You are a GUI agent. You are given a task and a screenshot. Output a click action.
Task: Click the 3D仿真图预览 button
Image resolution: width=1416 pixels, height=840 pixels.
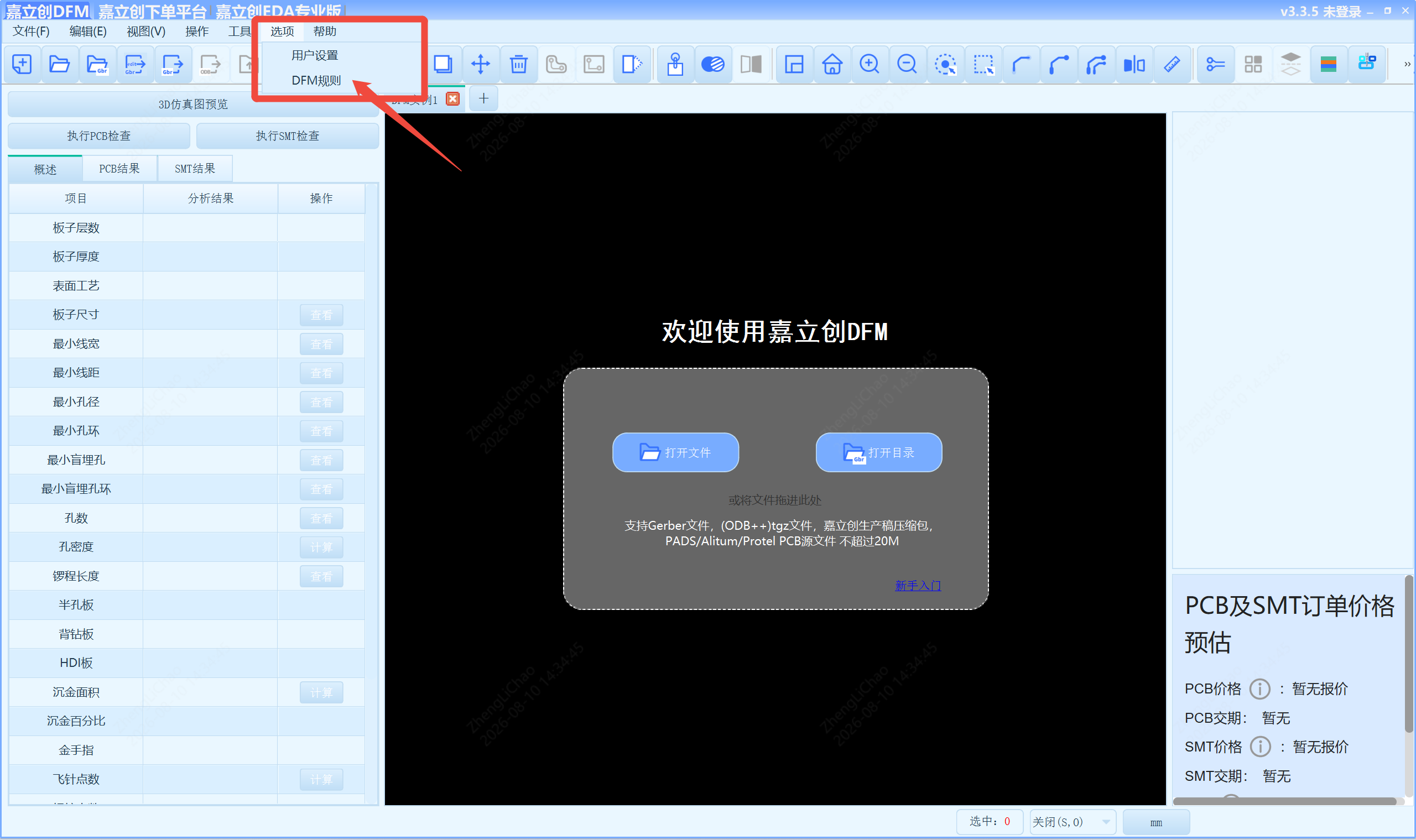[193, 104]
